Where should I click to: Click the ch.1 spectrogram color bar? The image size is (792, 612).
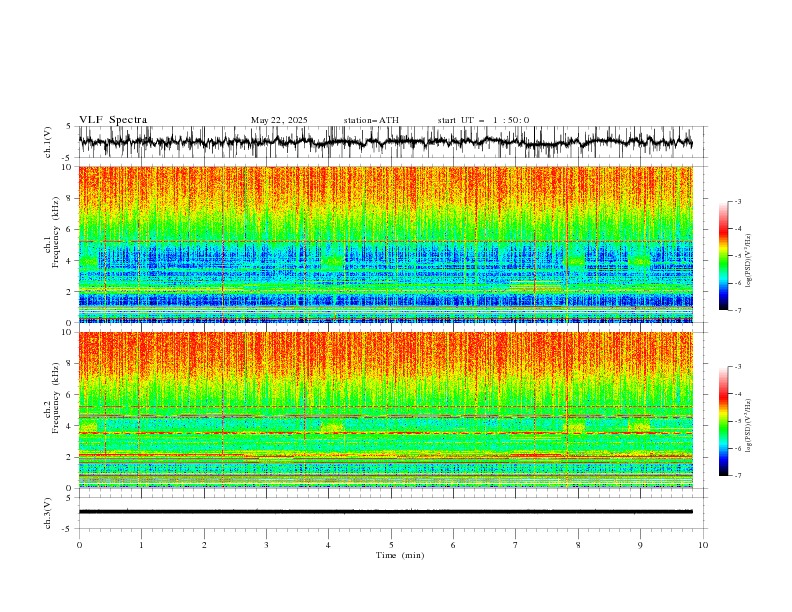pos(723,256)
